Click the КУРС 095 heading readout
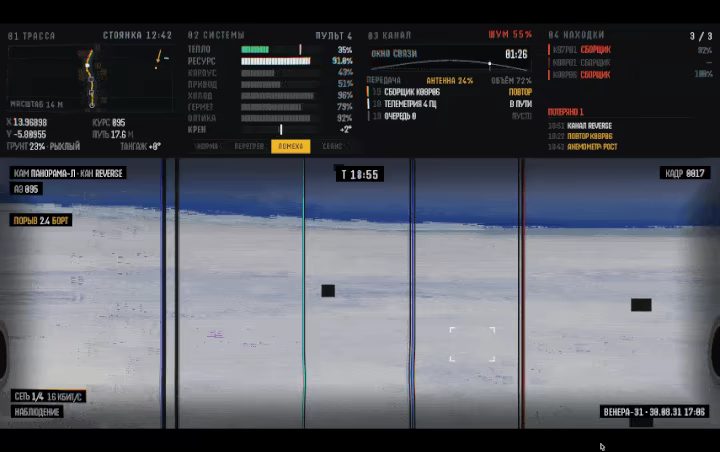 [x=108, y=123]
